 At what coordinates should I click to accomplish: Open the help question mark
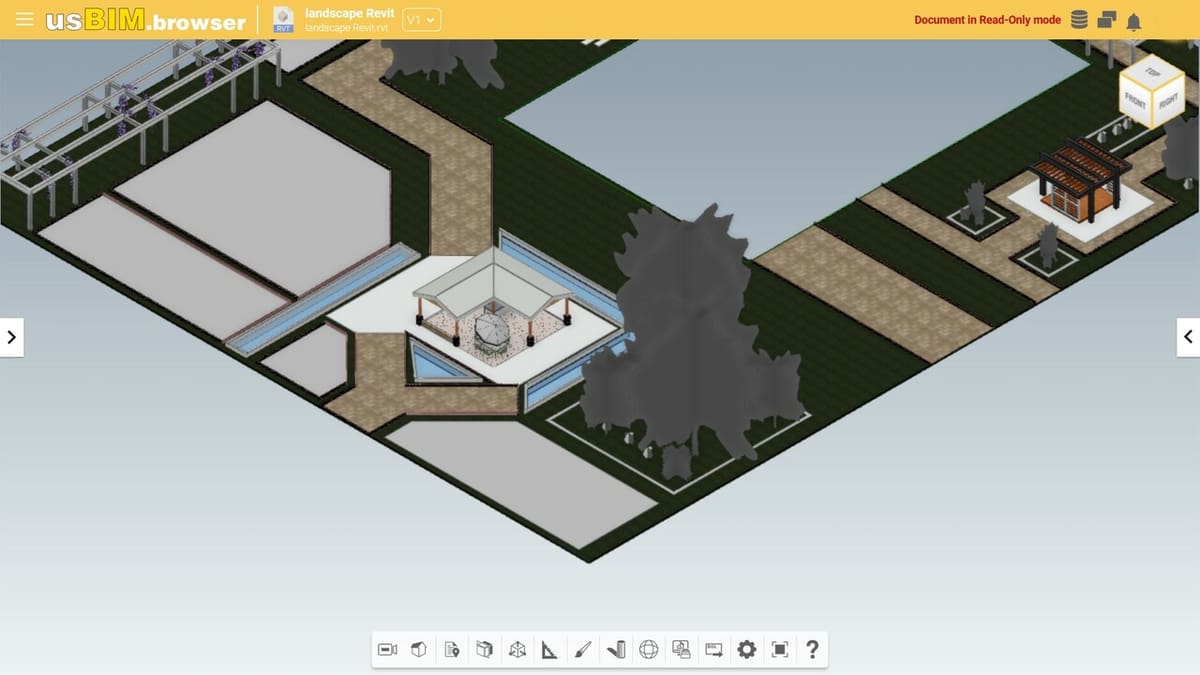[x=812, y=650]
